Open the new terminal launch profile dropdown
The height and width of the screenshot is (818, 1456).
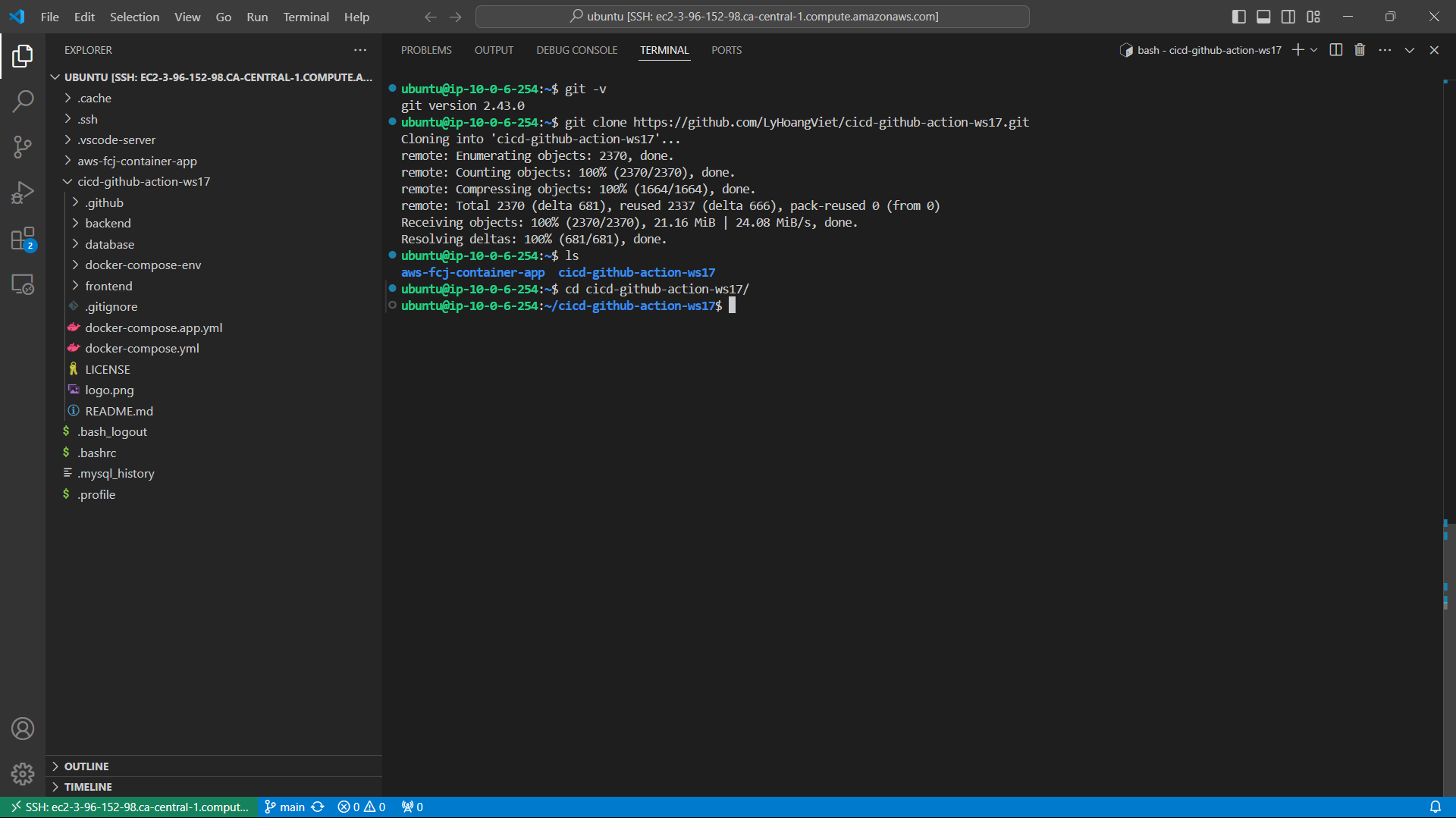tap(1314, 50)
